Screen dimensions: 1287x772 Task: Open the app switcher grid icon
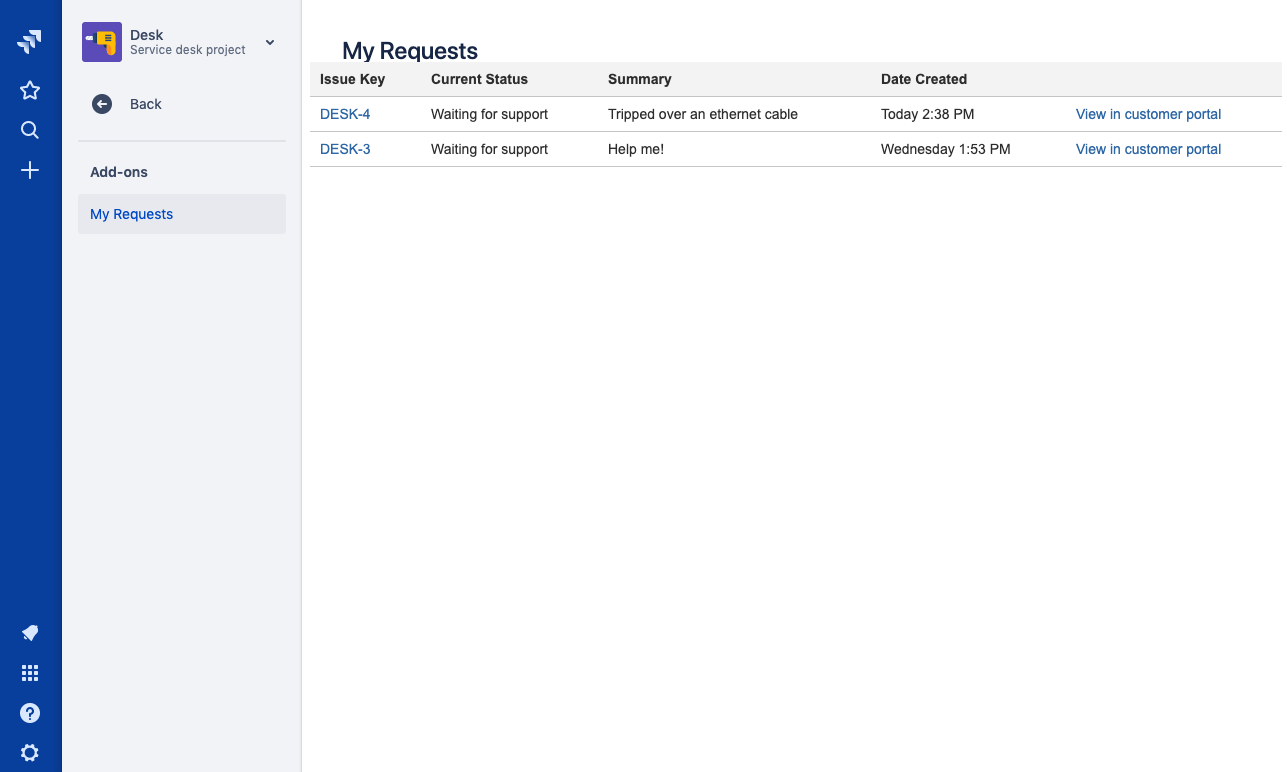click(29, 672)
